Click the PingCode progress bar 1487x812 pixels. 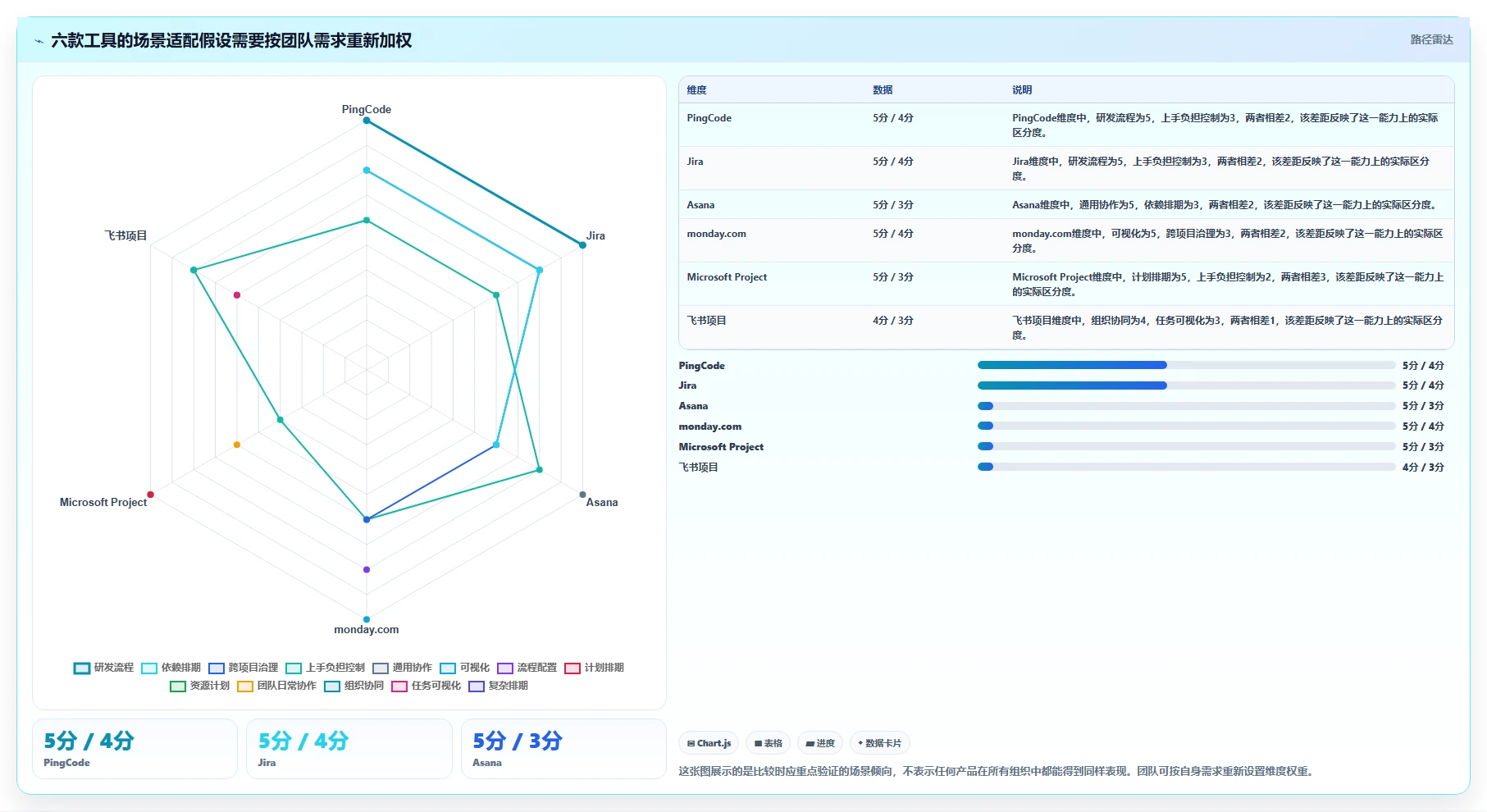(1186, 365)
